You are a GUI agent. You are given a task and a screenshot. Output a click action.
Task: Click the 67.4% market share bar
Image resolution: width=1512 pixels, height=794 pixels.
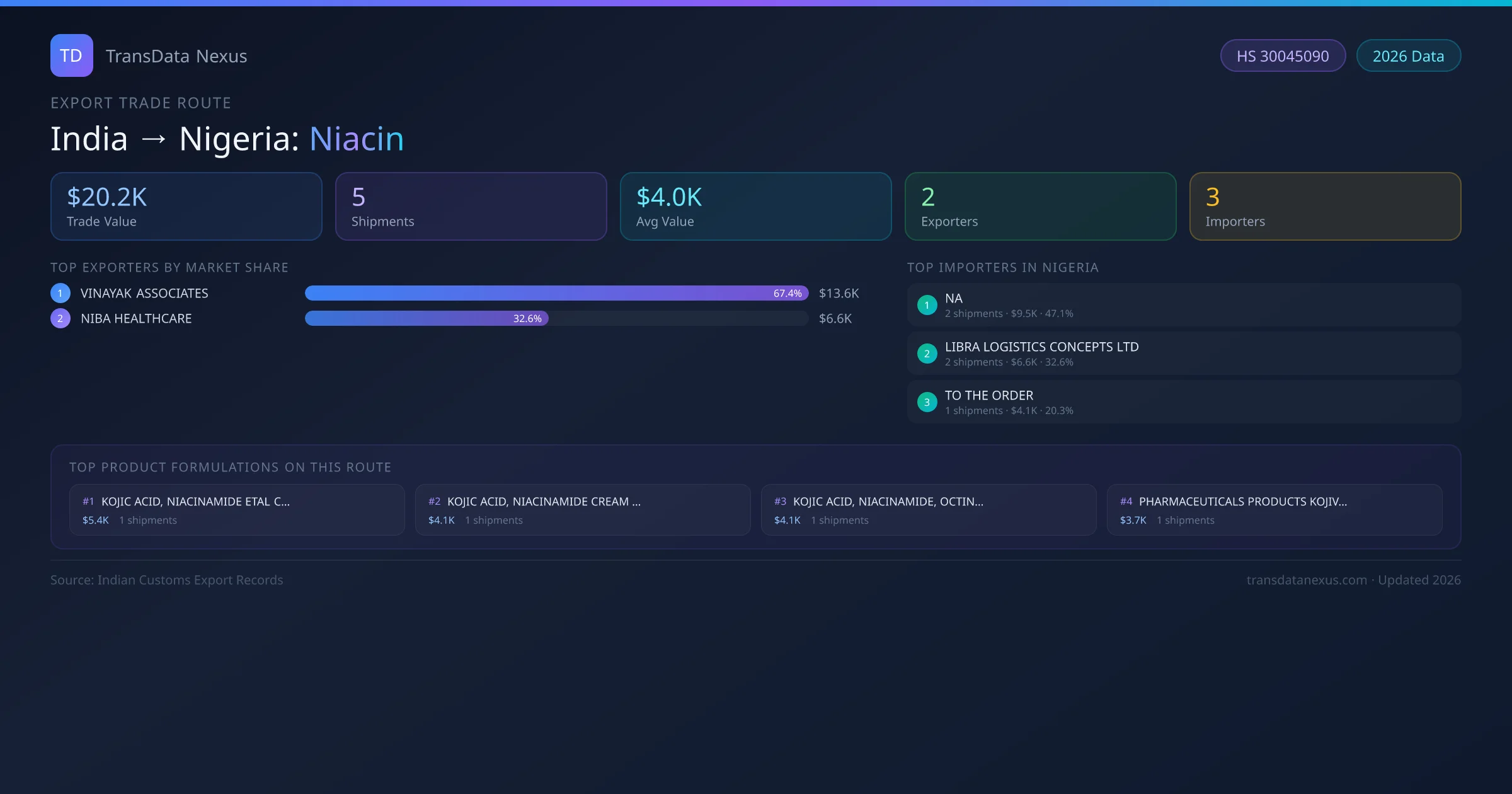(556, 293)
